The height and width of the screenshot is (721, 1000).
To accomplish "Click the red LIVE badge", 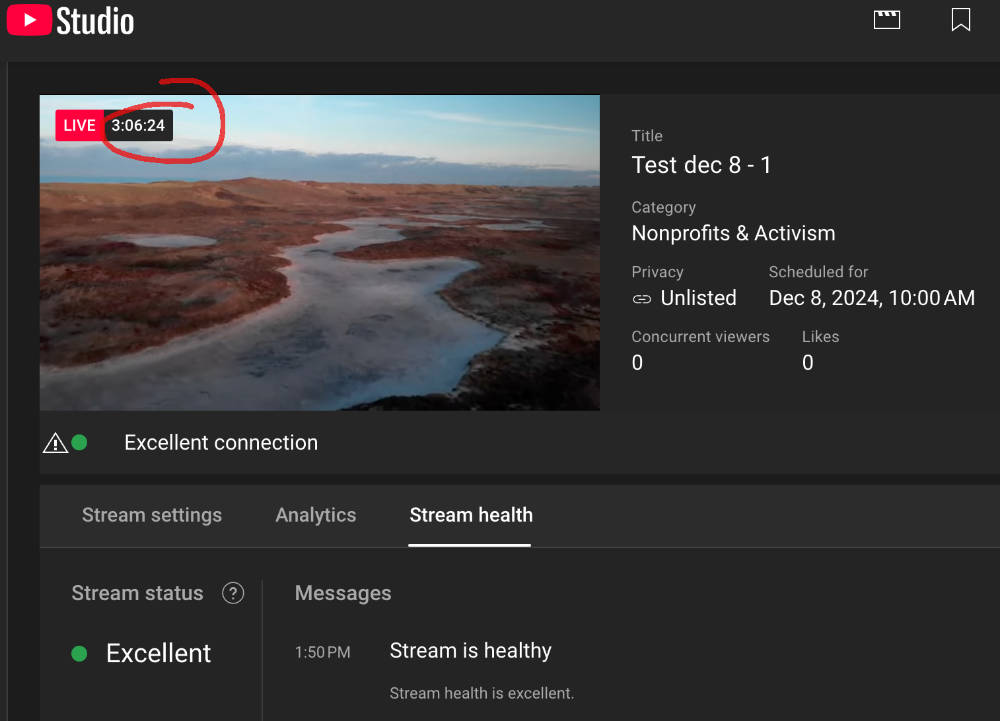I will point(79,126).
